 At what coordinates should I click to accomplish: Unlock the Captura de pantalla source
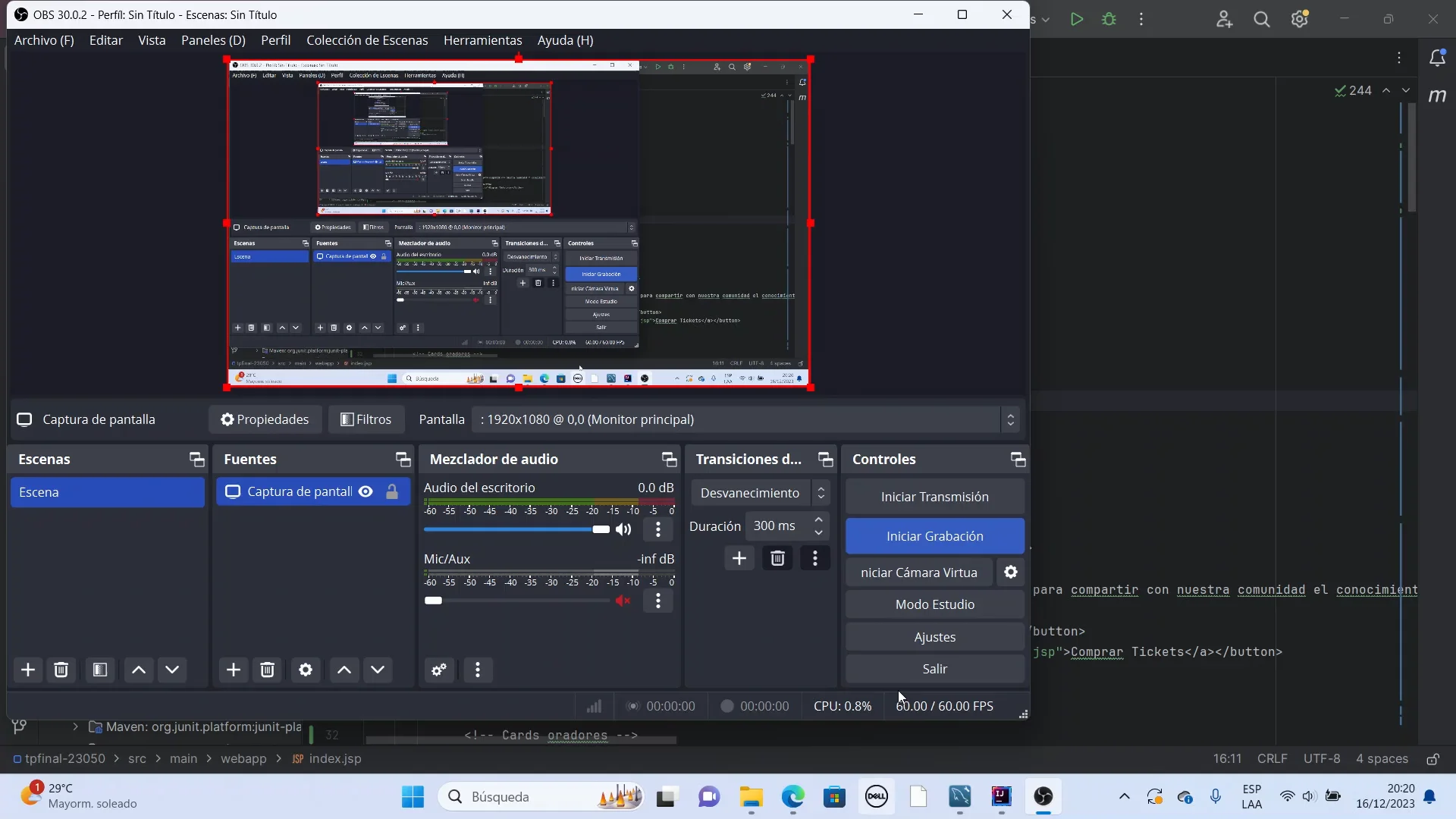392,491
